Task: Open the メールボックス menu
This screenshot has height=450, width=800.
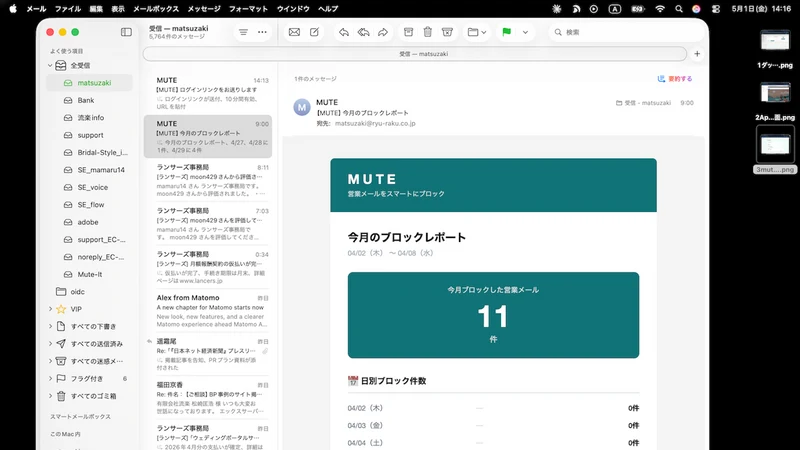Action: [x=156, y=9]
